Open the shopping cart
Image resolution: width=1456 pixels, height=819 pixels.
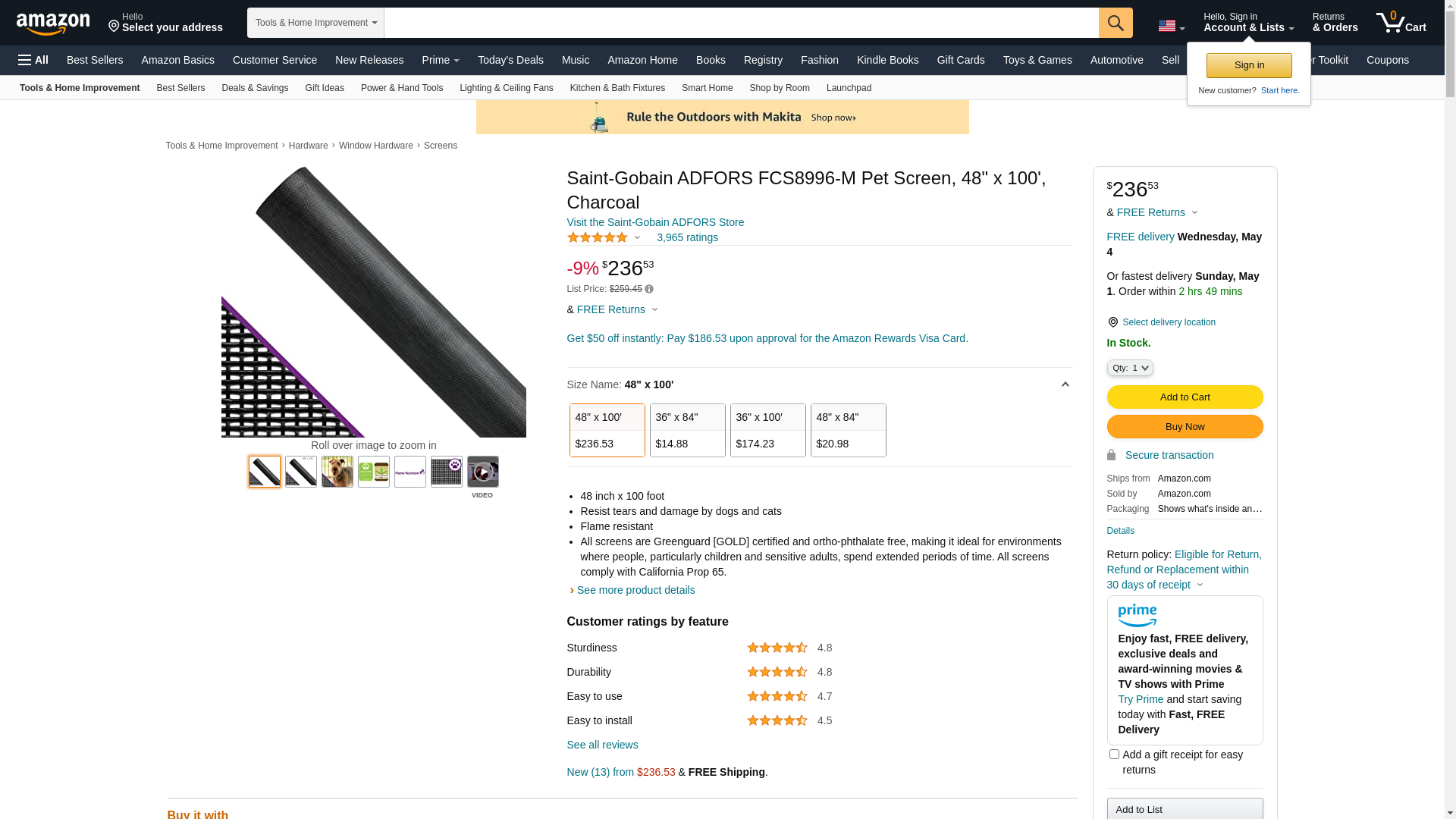1401,23
